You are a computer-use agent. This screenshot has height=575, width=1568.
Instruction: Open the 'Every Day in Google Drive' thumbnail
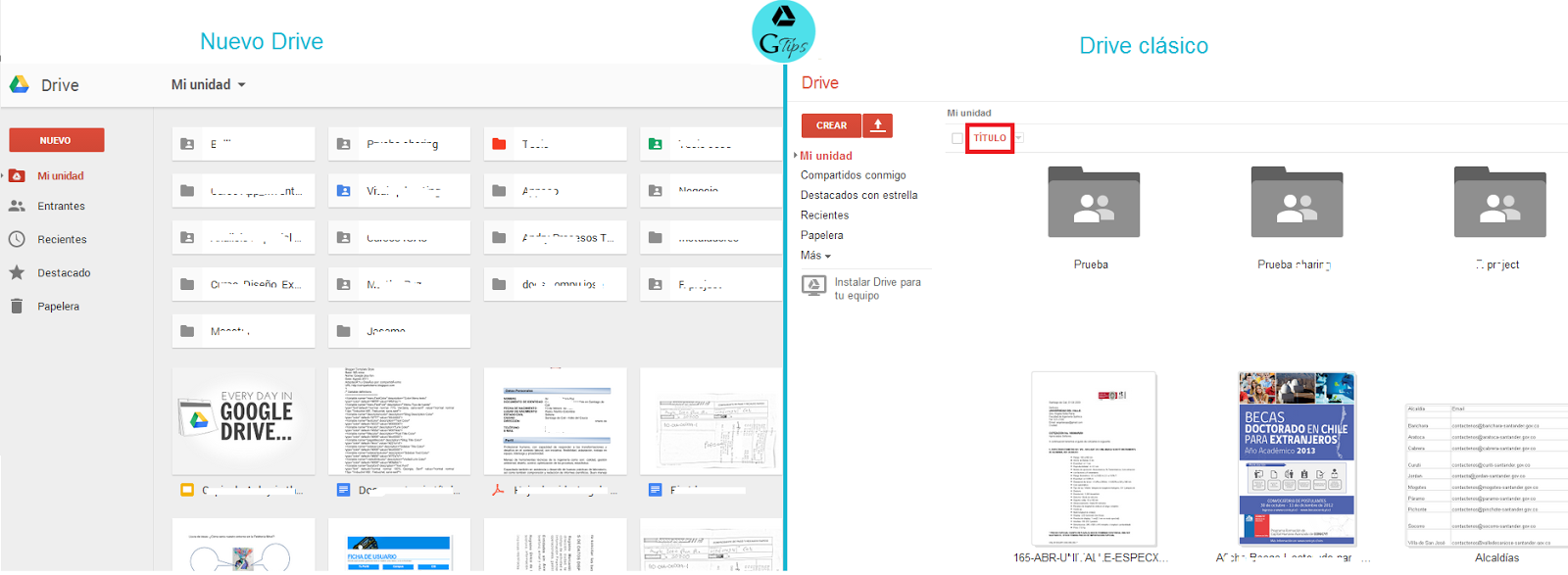point(243,421)
